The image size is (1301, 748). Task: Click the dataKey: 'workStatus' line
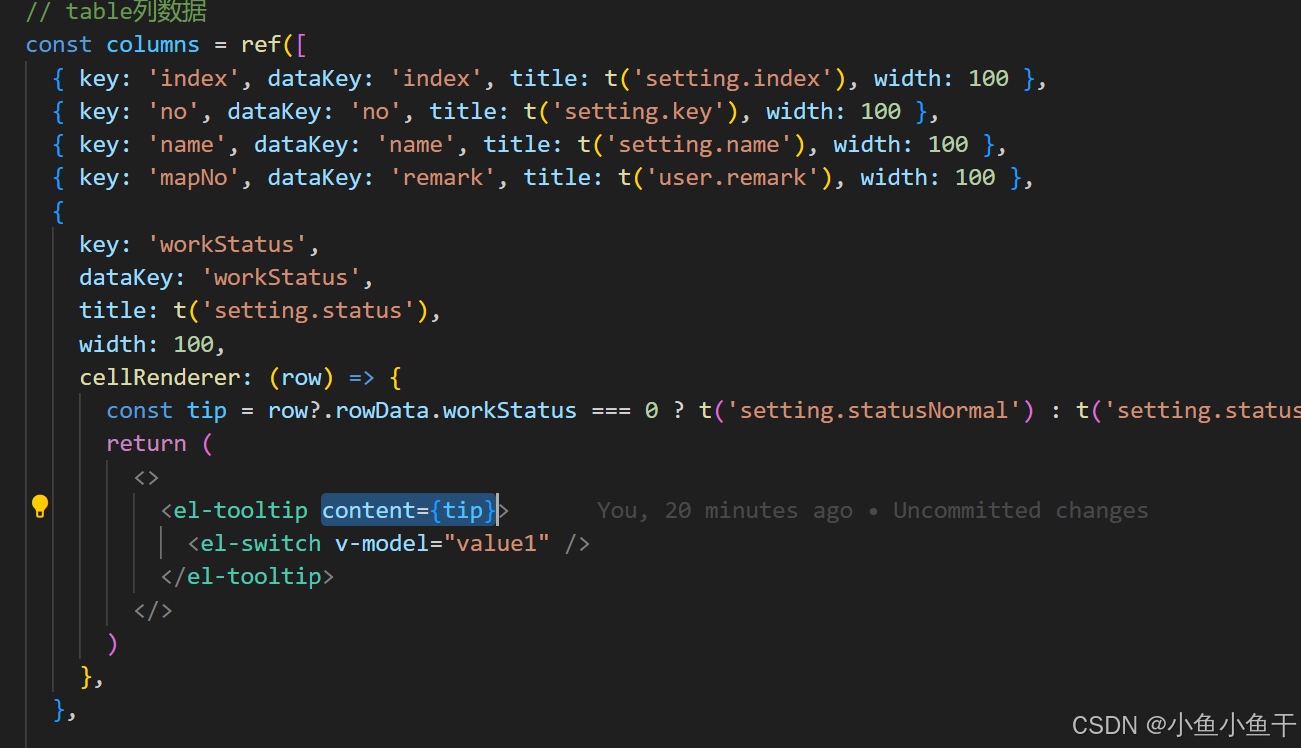[227, 277]
